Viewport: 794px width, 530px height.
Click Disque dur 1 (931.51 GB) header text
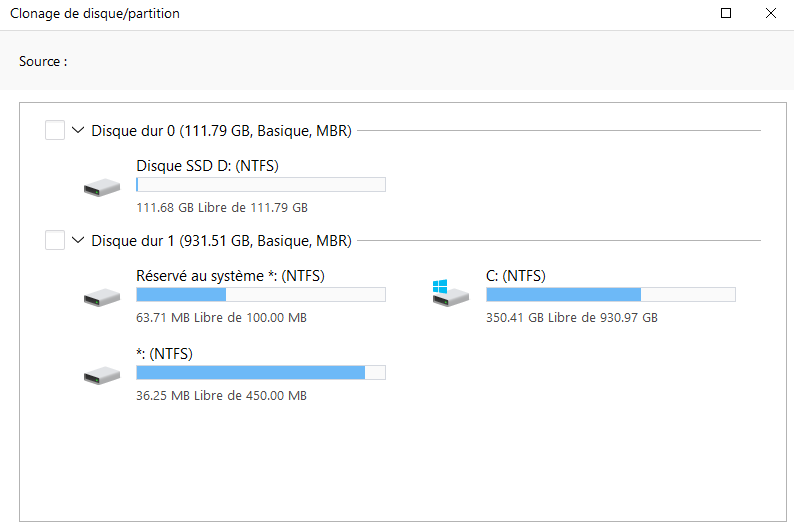[221, 240]
